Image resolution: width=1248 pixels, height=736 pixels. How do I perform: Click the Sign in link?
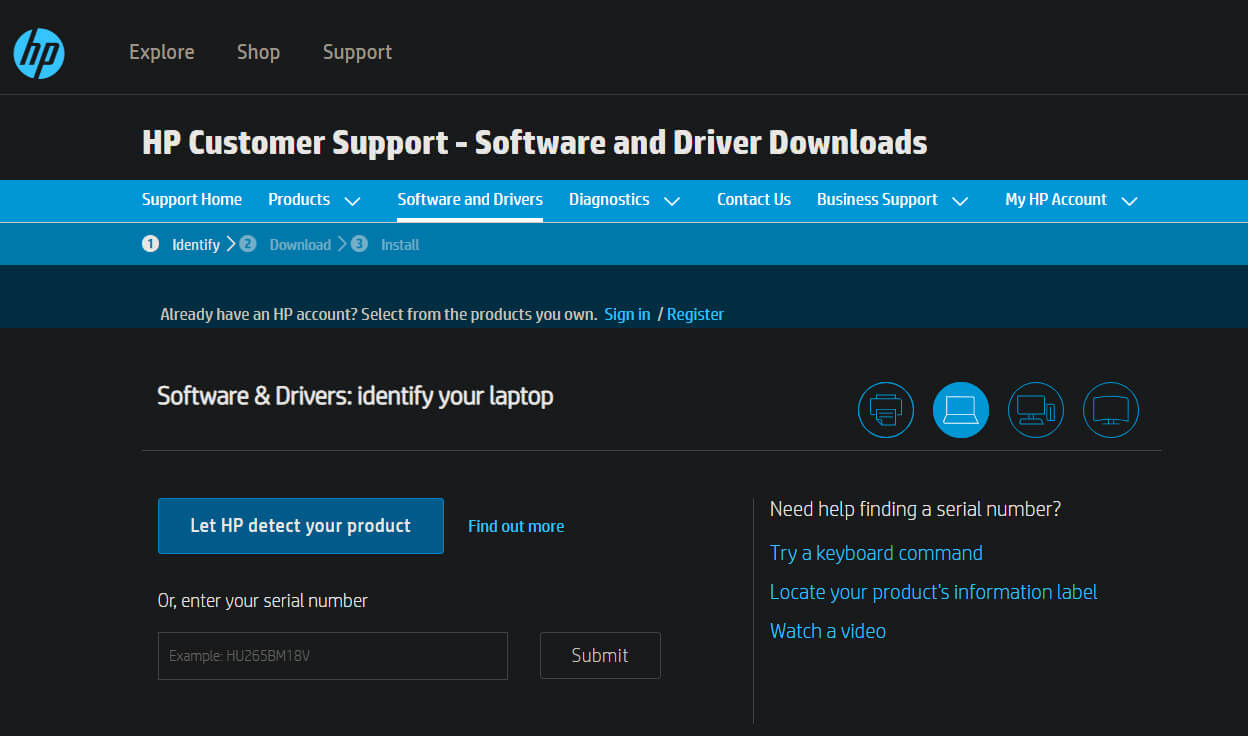pos(627,314)
